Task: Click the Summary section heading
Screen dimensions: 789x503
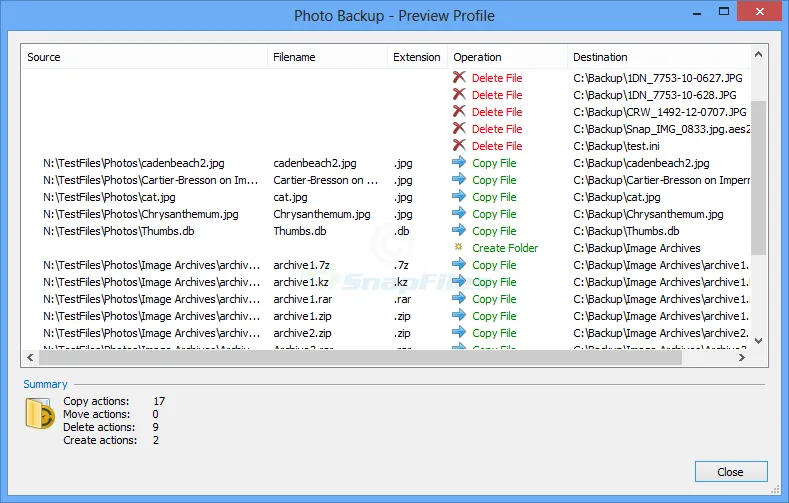Action: pyautogui.click(x=45, y=384)
